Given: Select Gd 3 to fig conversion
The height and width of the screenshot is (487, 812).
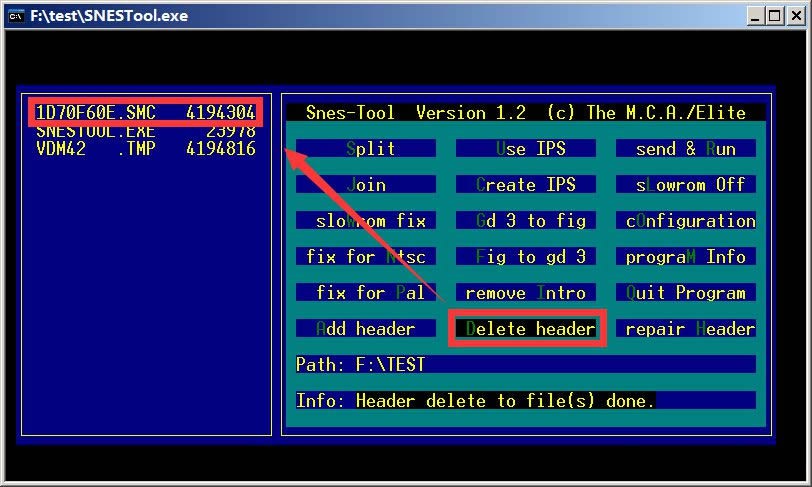Looking at the screenshot, I should 526,221.
